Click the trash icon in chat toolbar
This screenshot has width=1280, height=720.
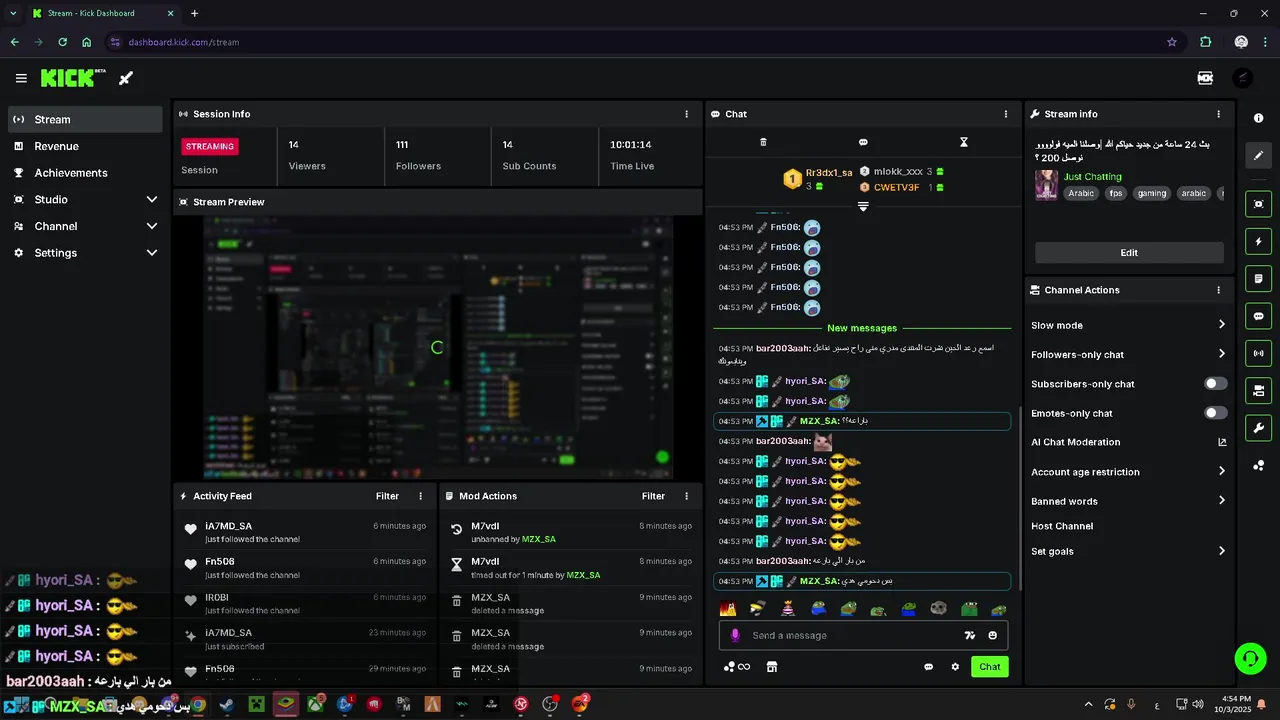pos(763,142)
